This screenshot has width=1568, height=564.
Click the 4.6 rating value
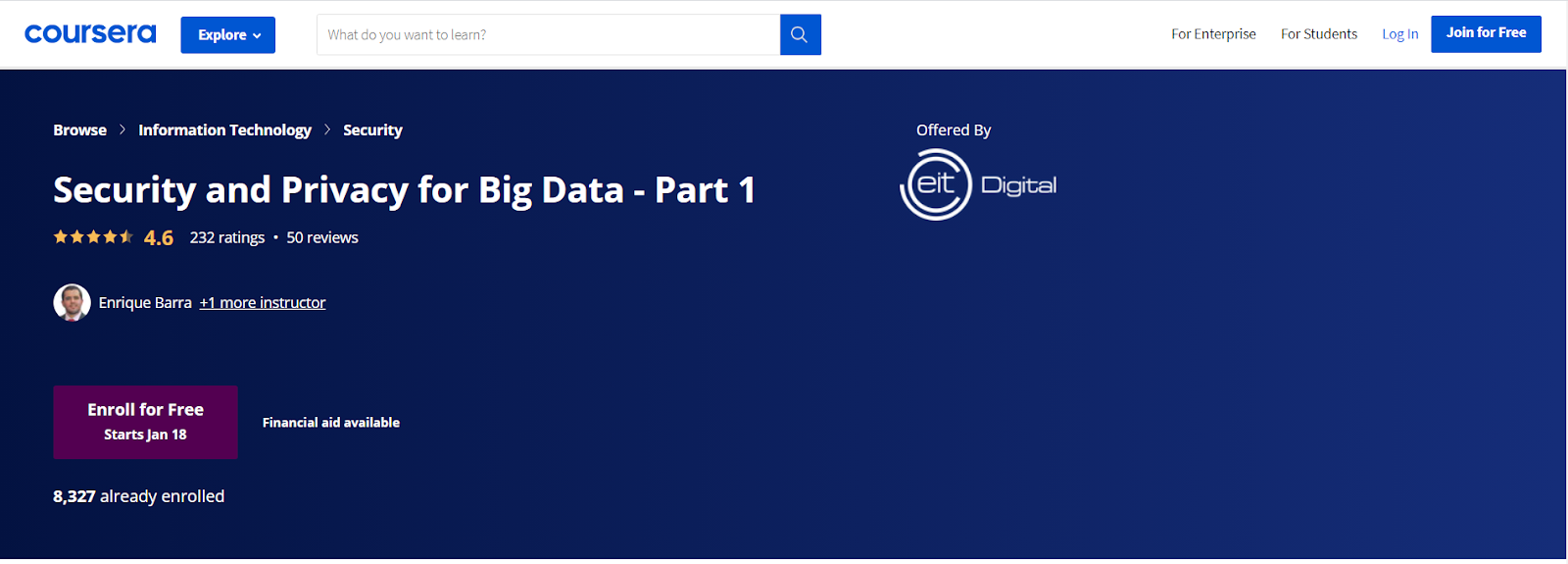159,238
